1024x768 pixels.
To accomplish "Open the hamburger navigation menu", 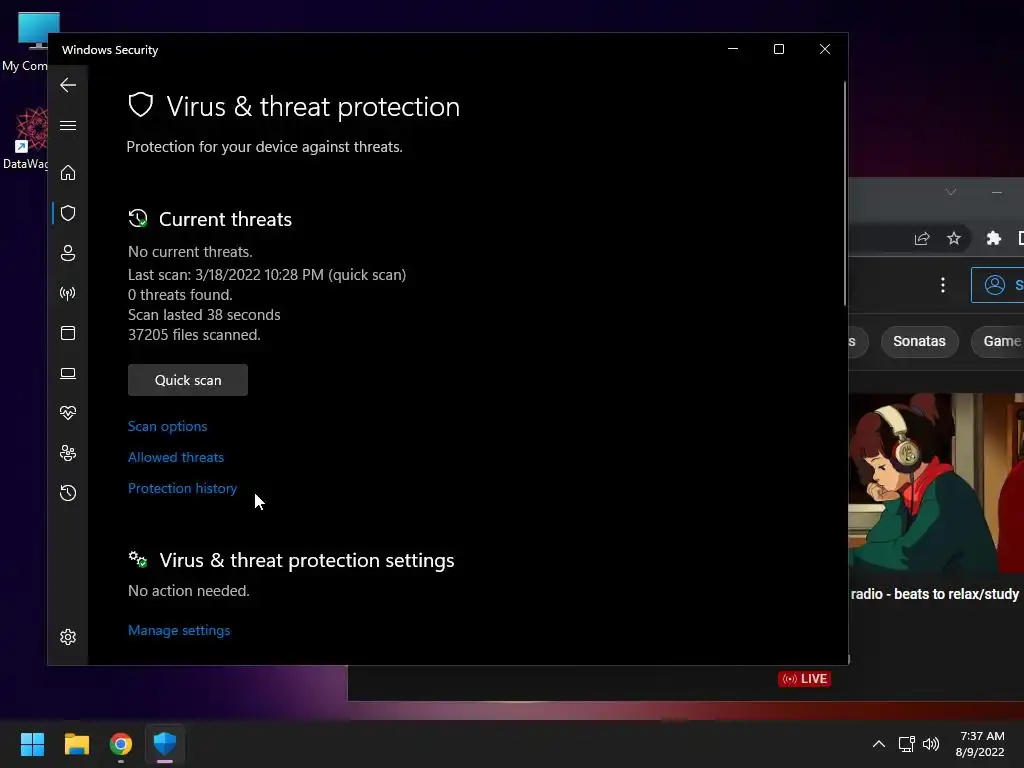I will (68, 125).
